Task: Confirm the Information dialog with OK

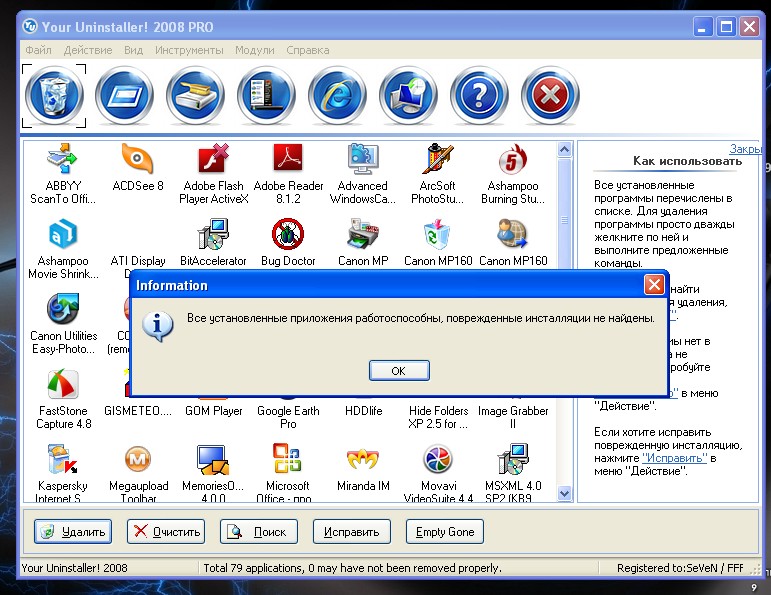Action: [x=399, y=371]
